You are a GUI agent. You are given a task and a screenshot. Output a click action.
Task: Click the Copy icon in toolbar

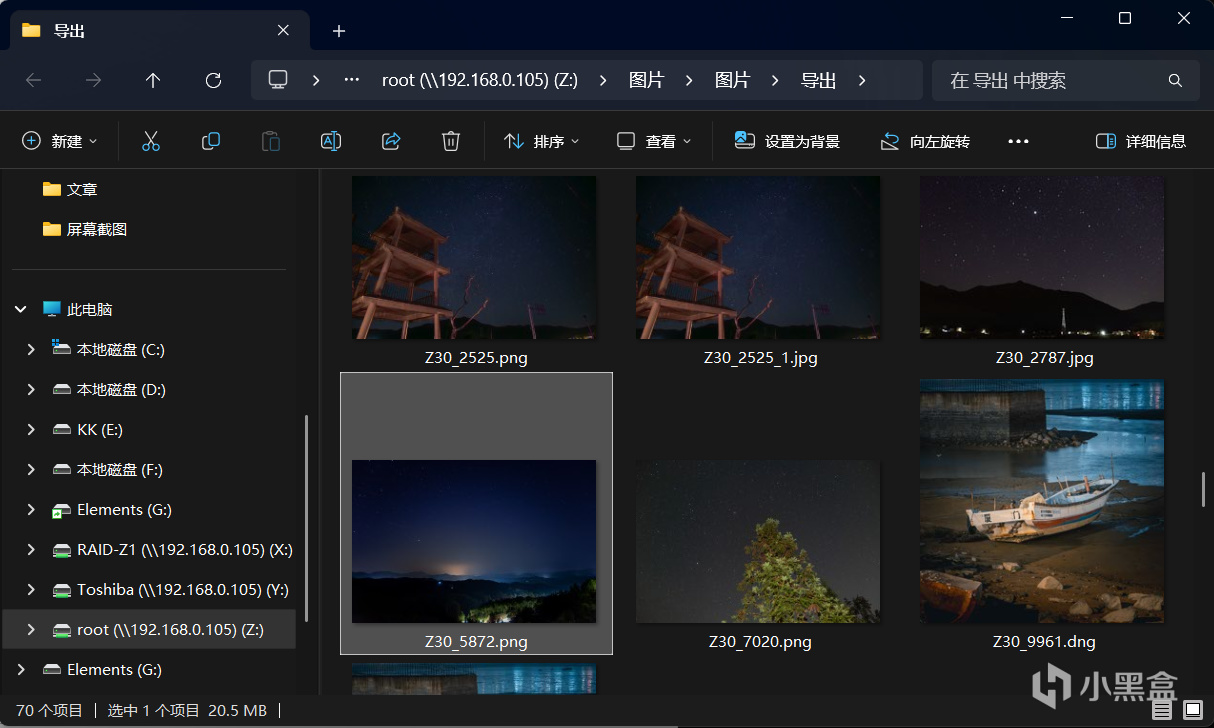point(211,141)
